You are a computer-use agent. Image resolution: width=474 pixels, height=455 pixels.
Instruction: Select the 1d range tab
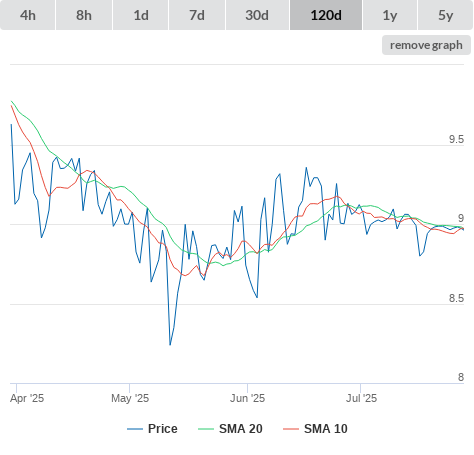[141, 15]
